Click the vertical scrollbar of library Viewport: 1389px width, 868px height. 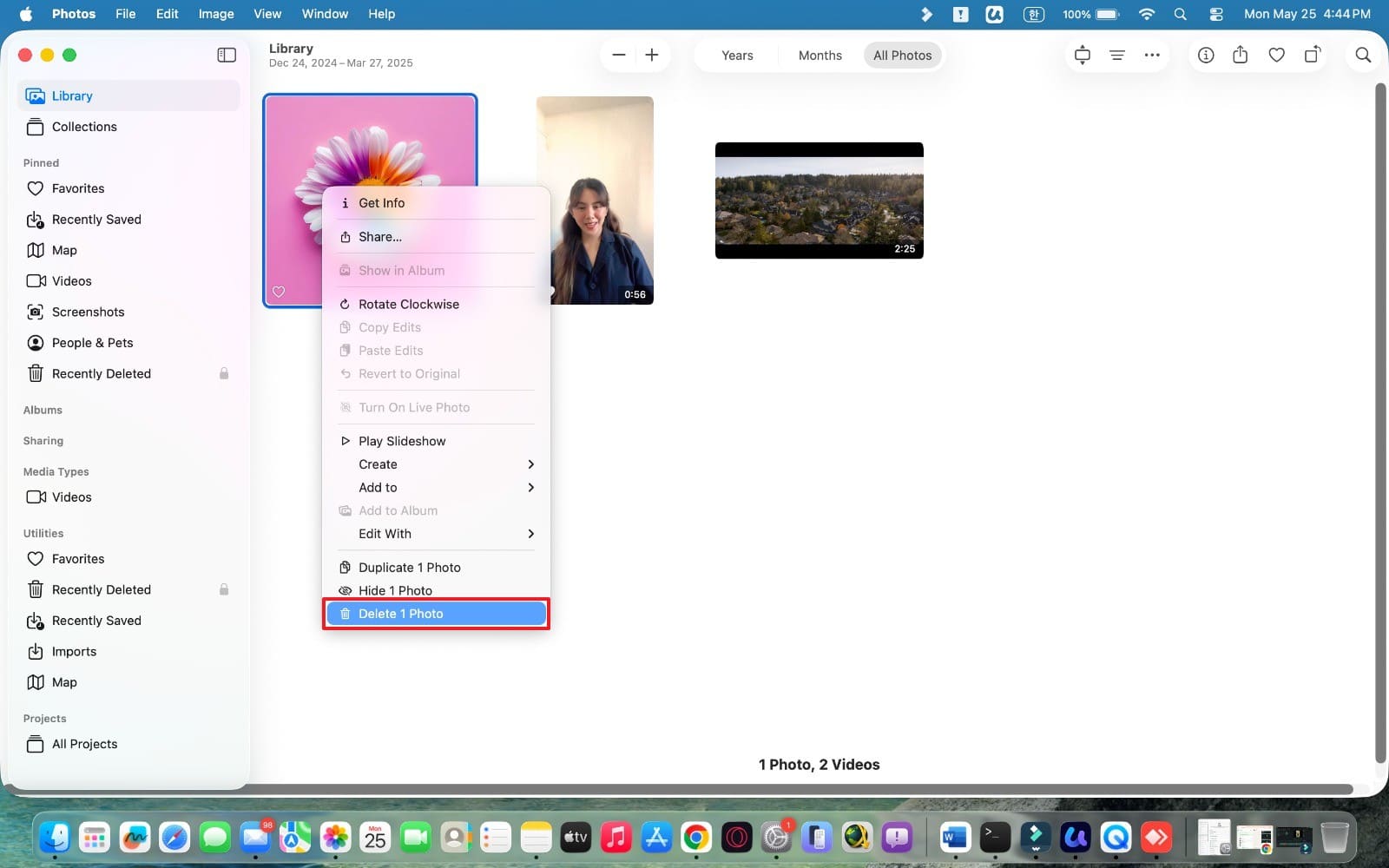coord(1380,424)
